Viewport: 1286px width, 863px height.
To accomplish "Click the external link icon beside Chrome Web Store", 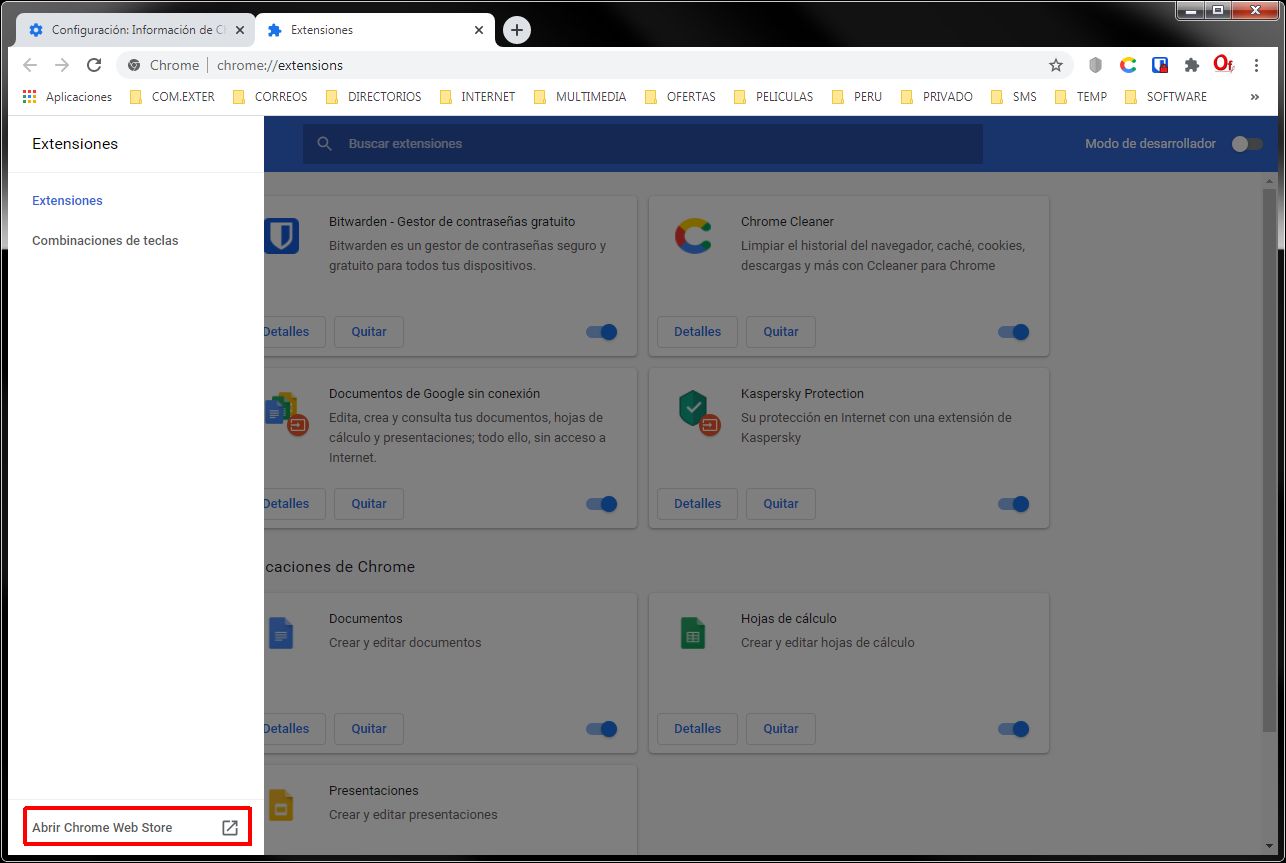I will pyautogui.click(x=230, y=828).
